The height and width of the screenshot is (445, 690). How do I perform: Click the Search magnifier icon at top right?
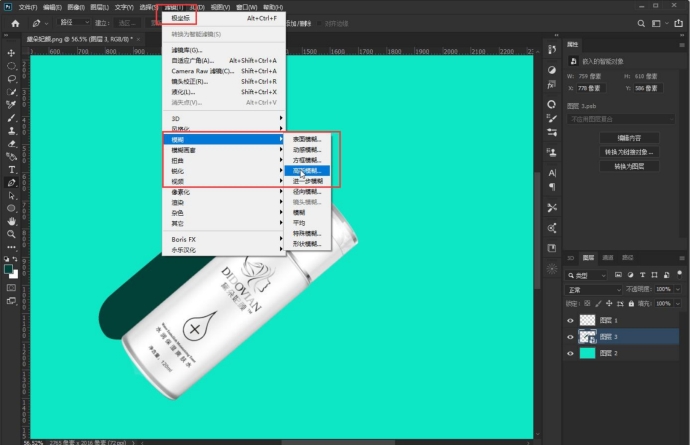pyautogui.click(x=641, y=23)
